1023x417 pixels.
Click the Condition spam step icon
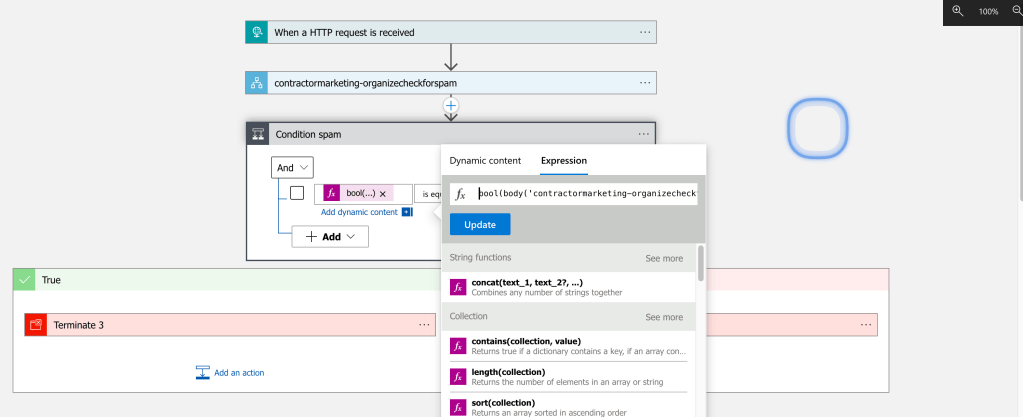click(258, 134)
